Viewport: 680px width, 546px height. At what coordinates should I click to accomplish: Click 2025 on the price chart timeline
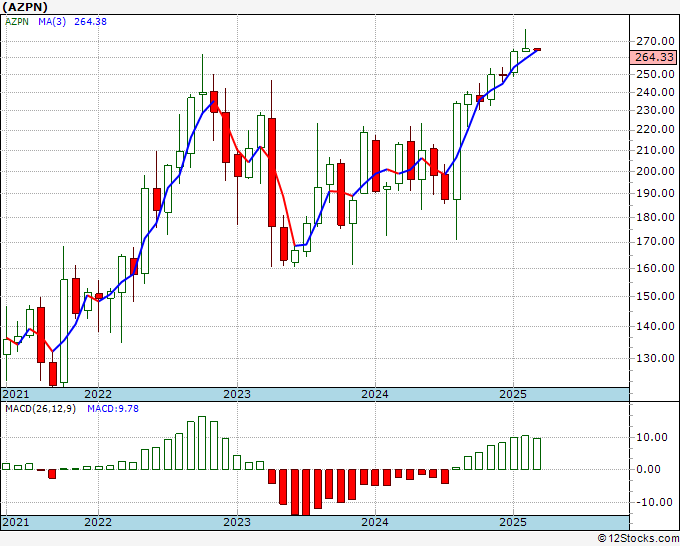(513, 394)
